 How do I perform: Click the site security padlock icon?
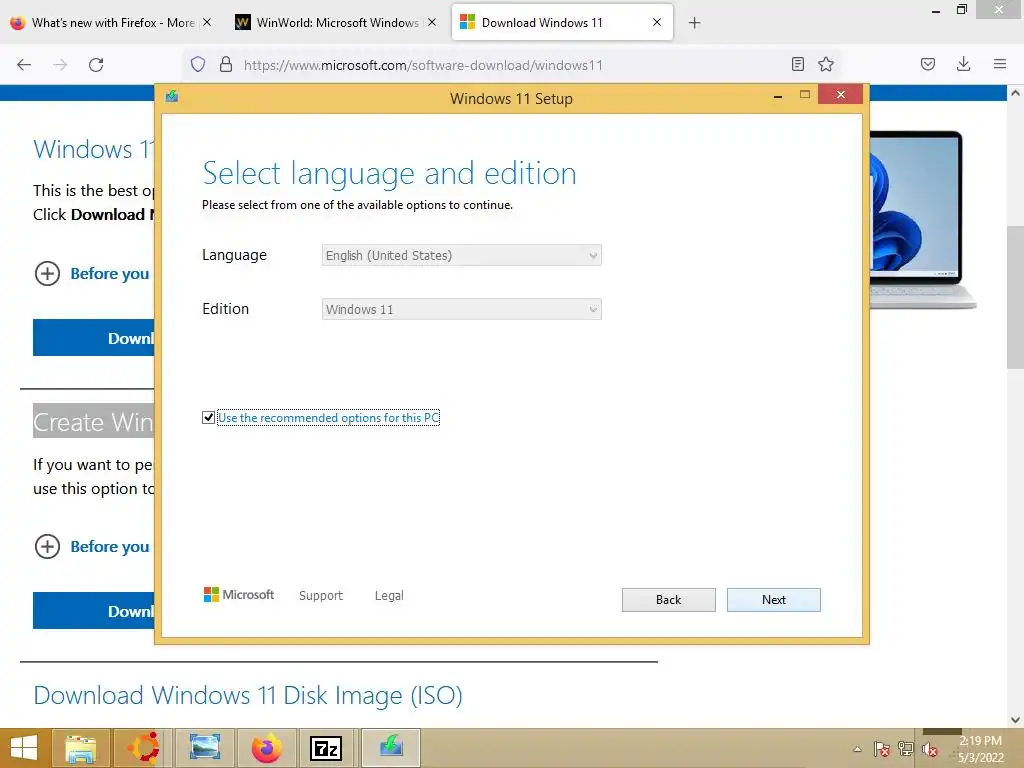[226, 64]
